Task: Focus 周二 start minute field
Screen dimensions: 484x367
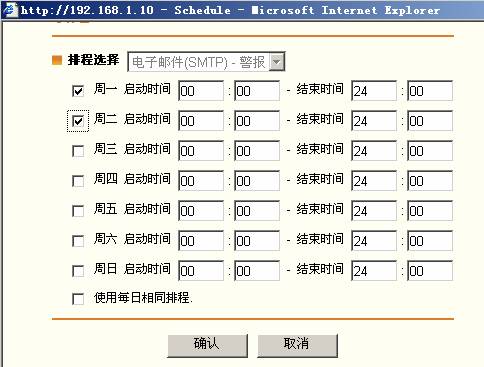Action: tap(257, 120)
